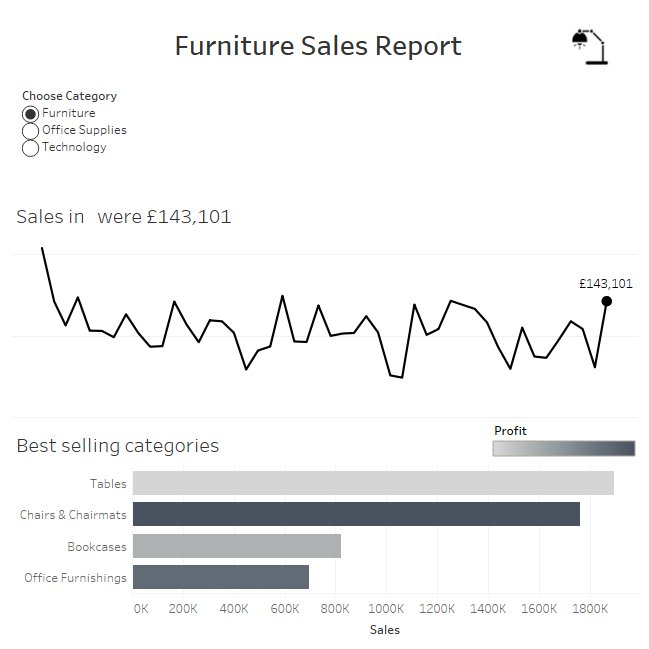Click the 'Choose Category' filter heading
Screen dimensions: 649x649
[70, 96]
